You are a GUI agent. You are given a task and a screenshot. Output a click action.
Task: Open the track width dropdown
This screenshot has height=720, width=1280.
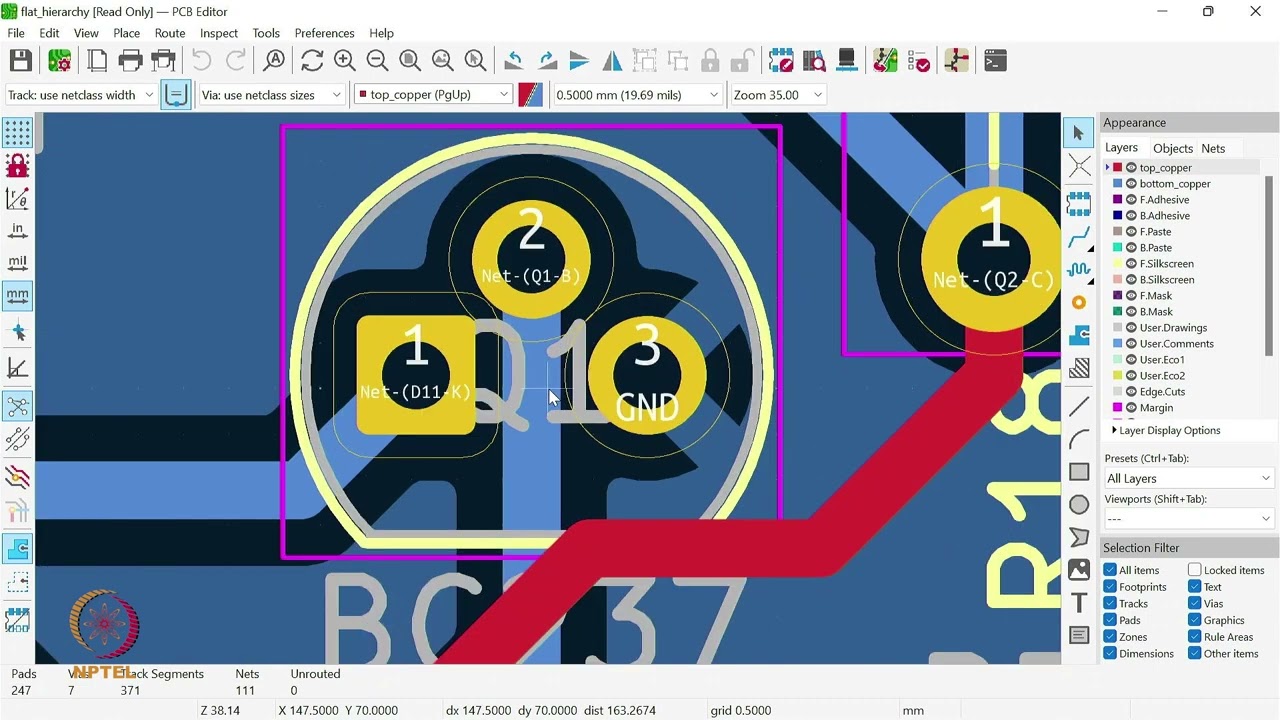(81, 95)
